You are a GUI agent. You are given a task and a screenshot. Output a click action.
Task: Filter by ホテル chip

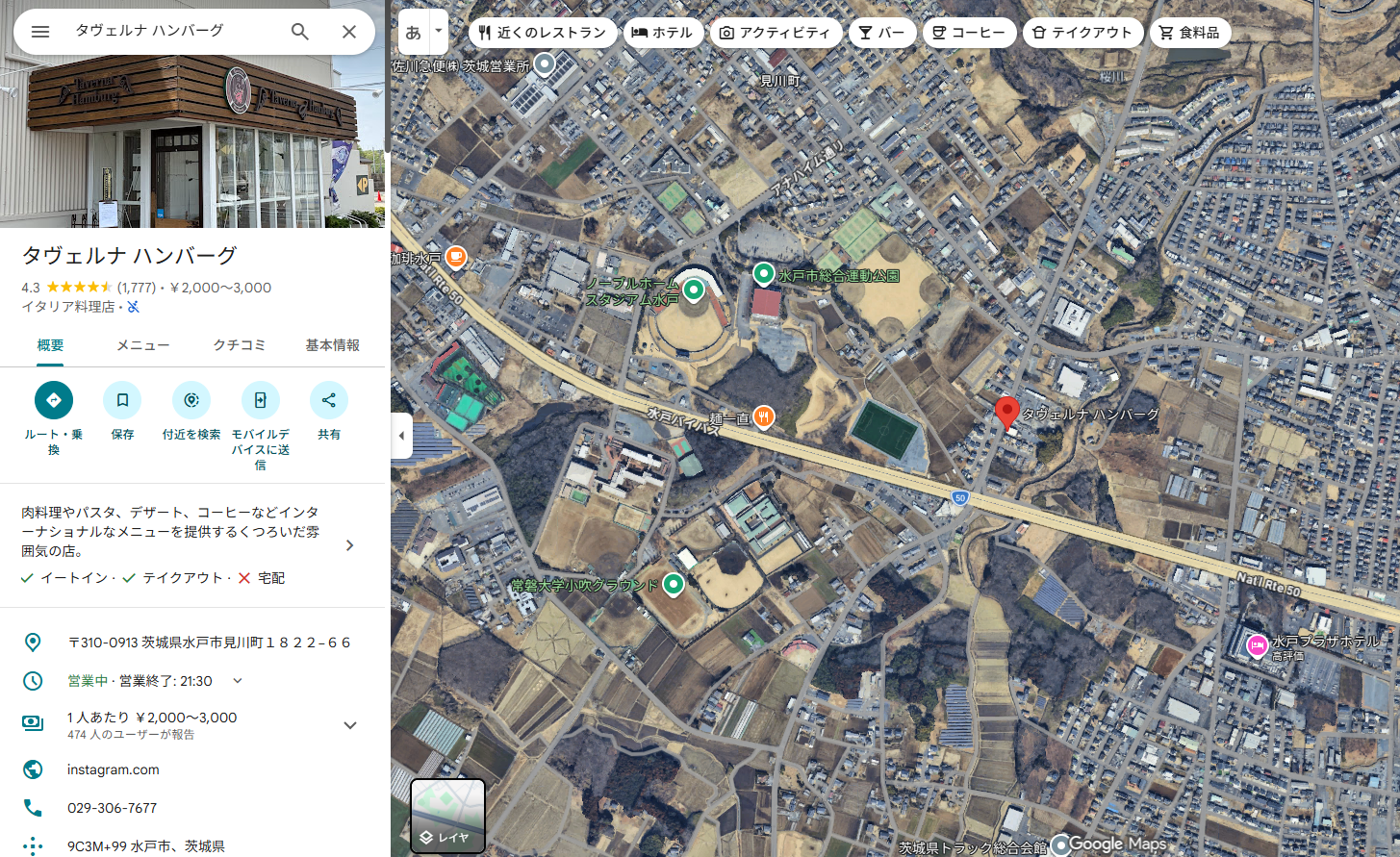click(x=663, y=33)
